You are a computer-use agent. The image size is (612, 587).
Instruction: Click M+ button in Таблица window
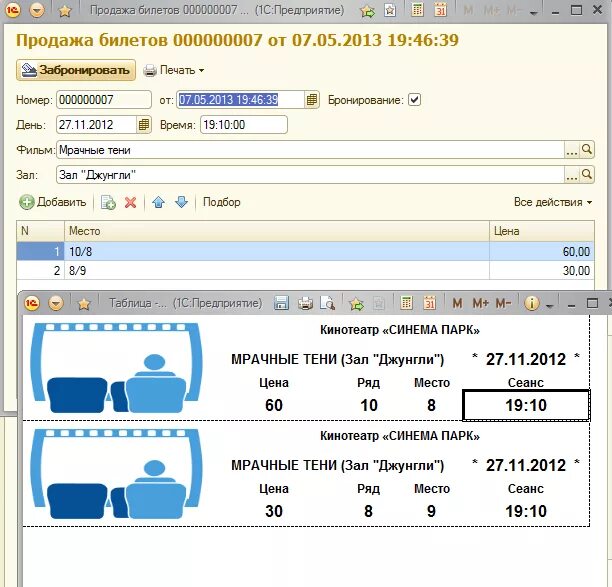(x=480, y=303)
